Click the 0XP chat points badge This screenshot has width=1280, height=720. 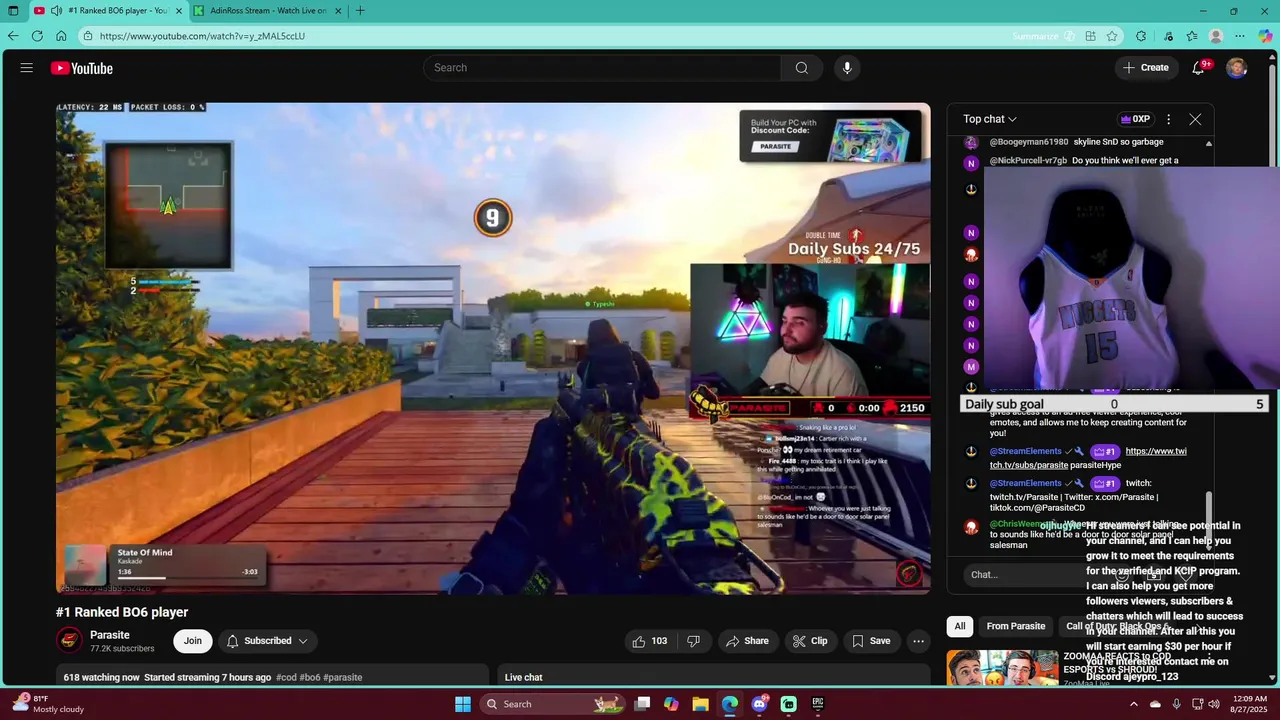[1135, 119]
